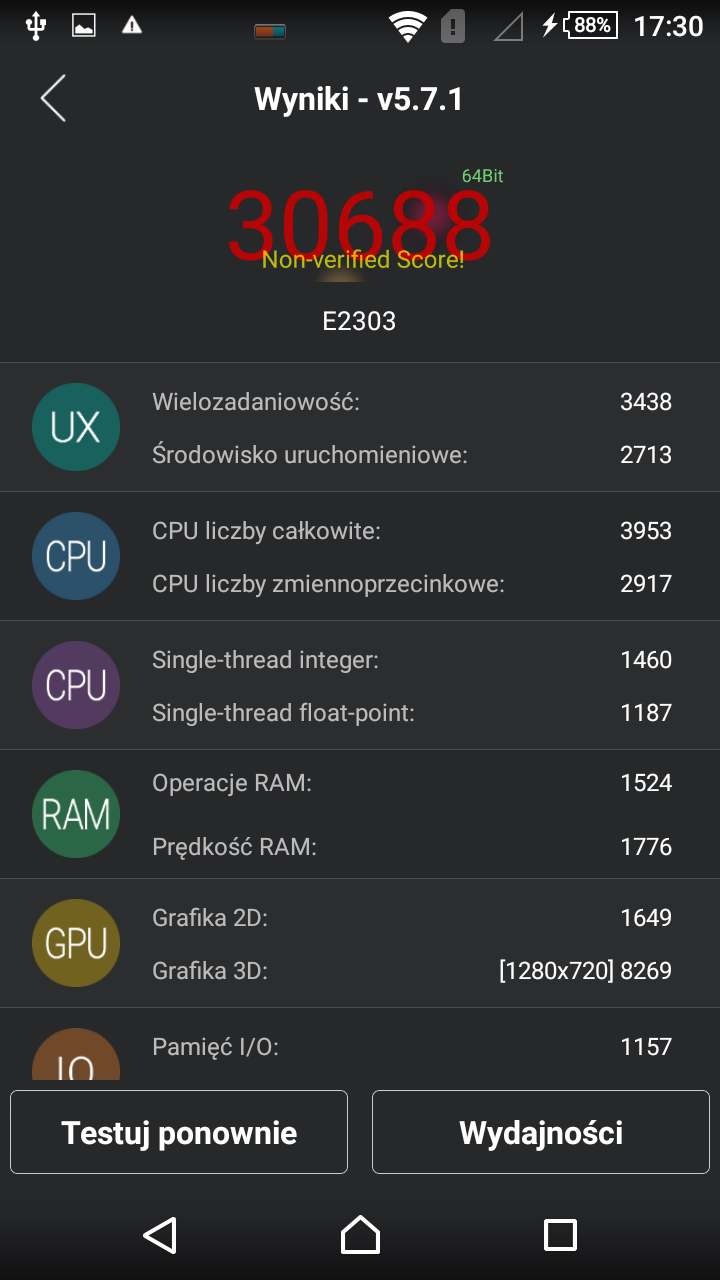The height and width of the screenshot is (1280, 720).
Task: Select the green RAM category icon
Action: pyautogui.click(x=76, y=814)
